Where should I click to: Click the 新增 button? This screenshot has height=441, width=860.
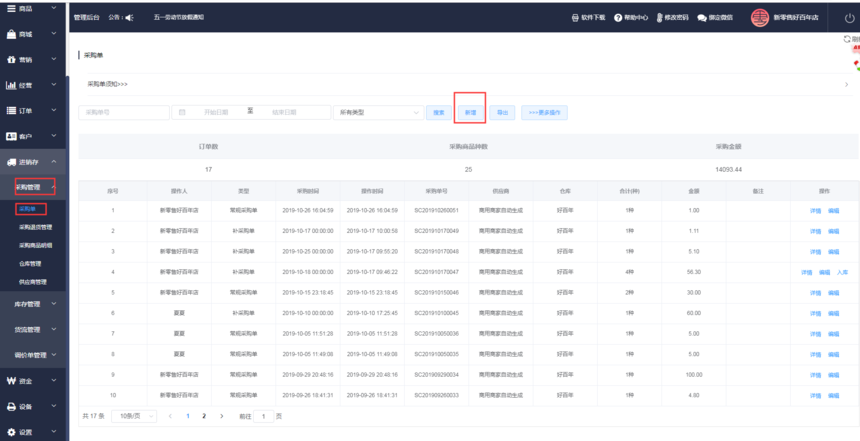pyautogui.click(x=470, y=113)
